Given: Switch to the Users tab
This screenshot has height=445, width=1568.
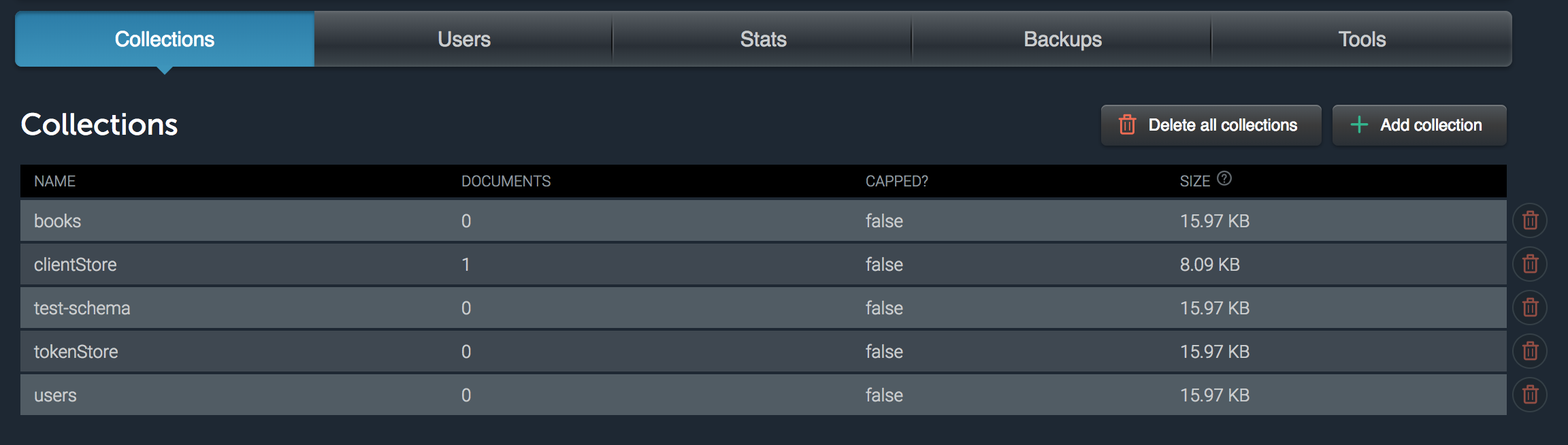Looking at the screenshot, I should point(463,39).
